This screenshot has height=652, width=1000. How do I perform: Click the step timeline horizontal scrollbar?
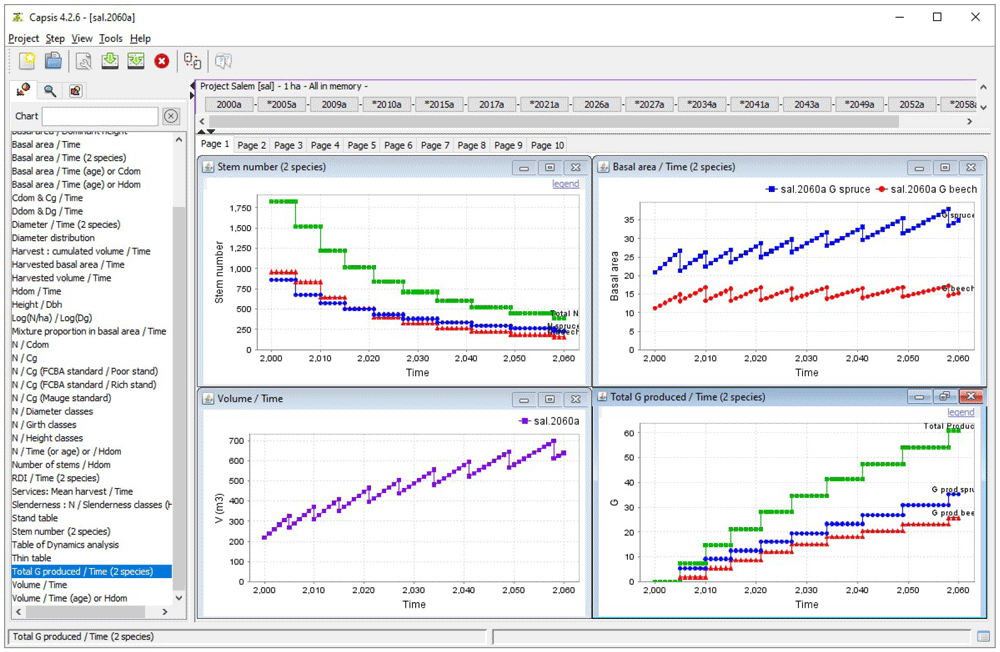point(553,121)
